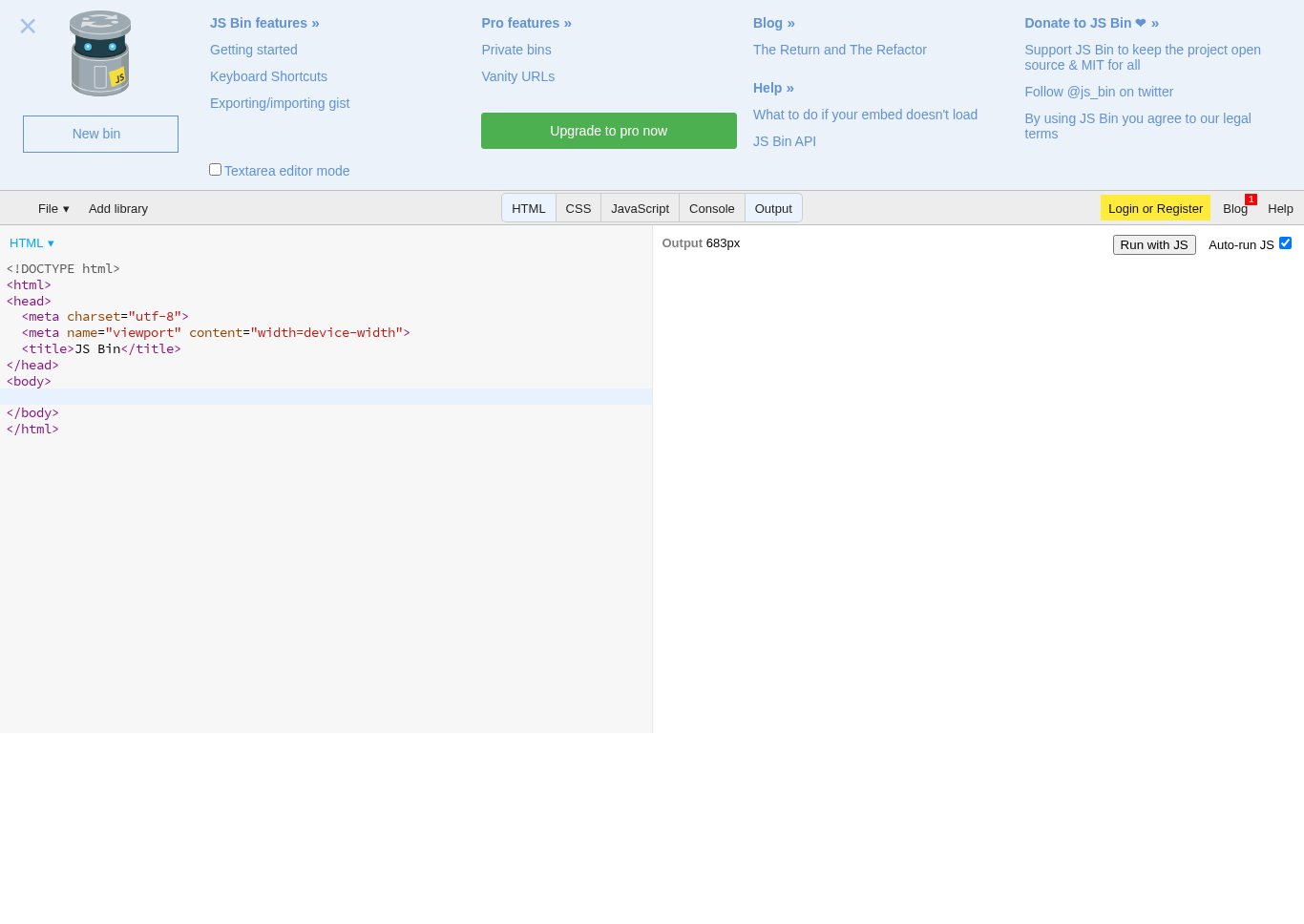1304x924 pixels.
Task: Show the JavaScript panel tab
Action: (x=640, y=208)
